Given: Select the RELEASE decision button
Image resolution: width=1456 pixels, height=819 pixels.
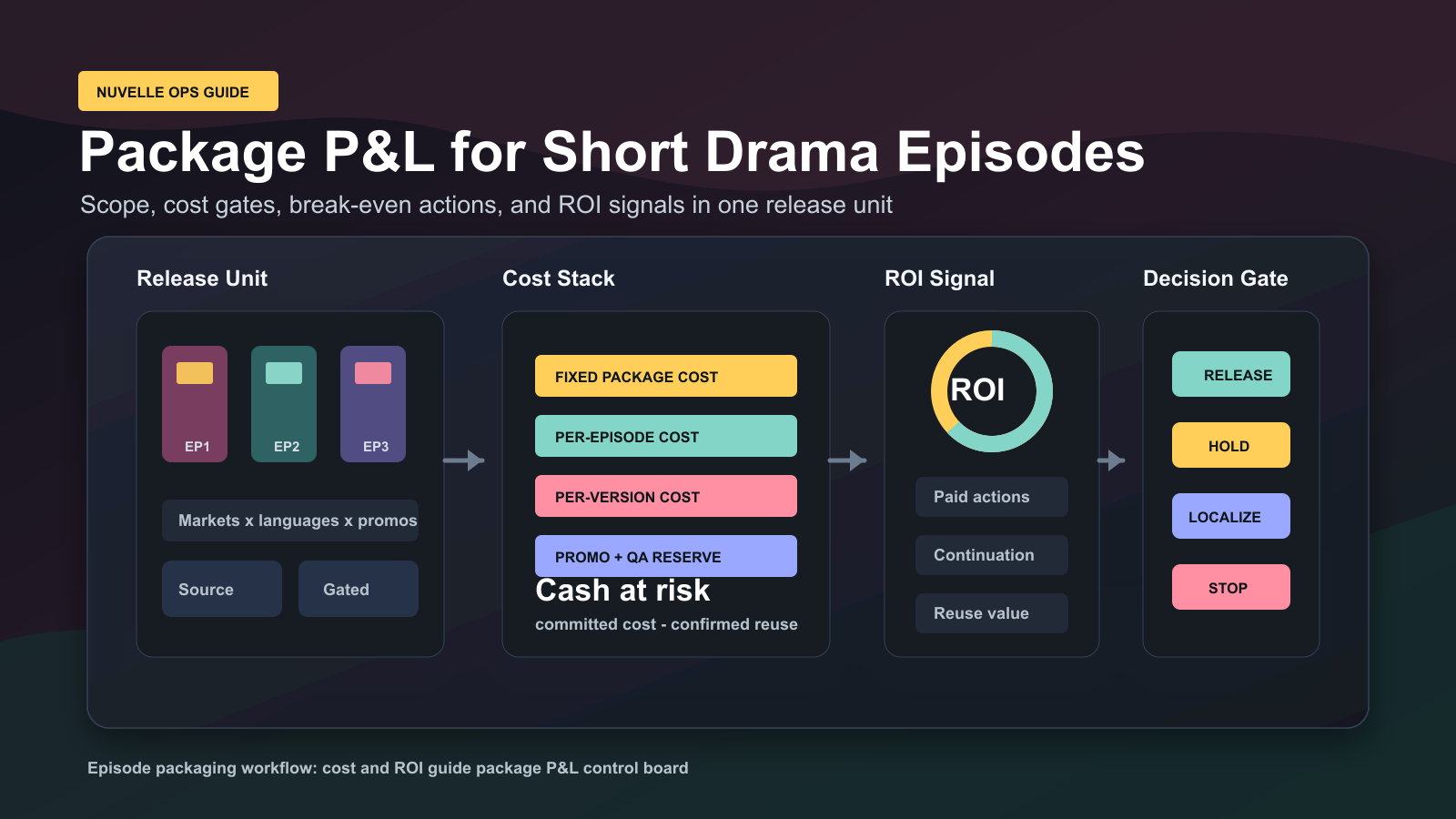Looking at the screenshot, I should pos(1231,374).
